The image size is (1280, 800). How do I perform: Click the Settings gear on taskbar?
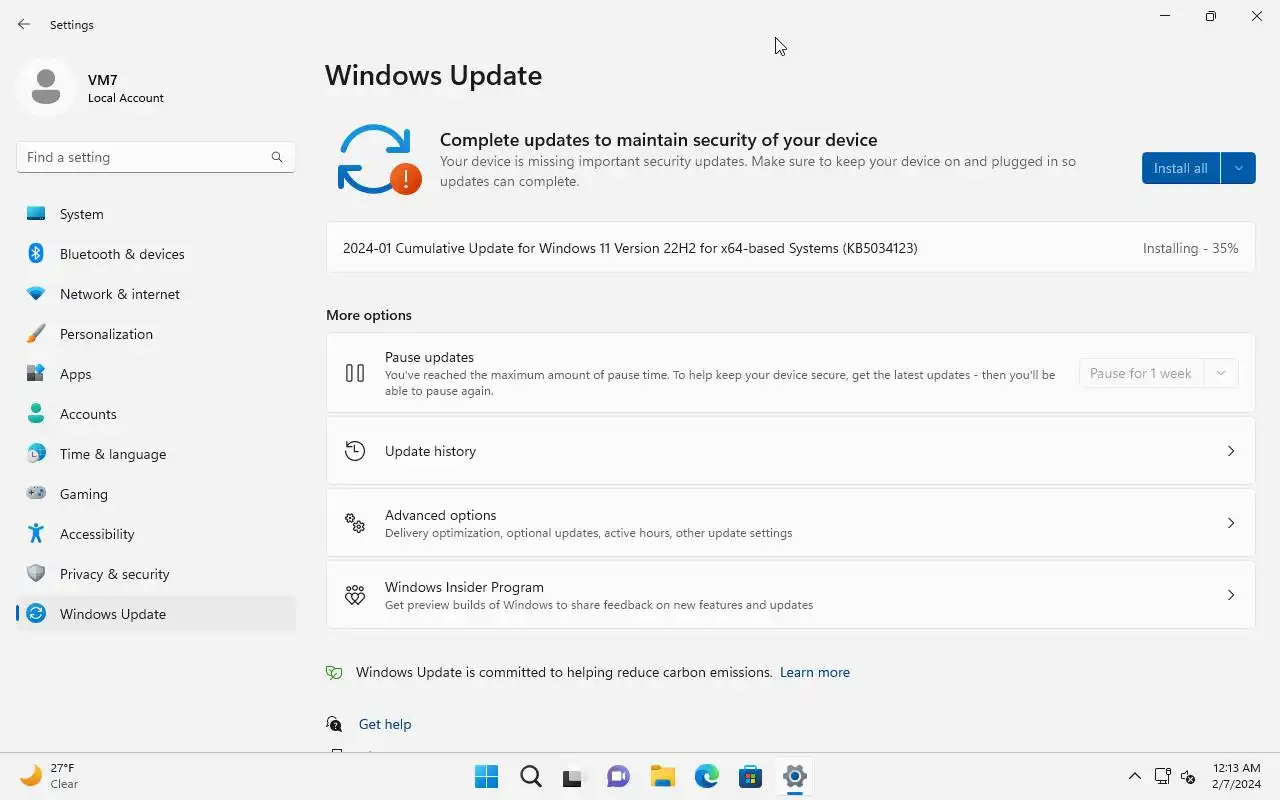pyautogui.click(x=795, y=776)
